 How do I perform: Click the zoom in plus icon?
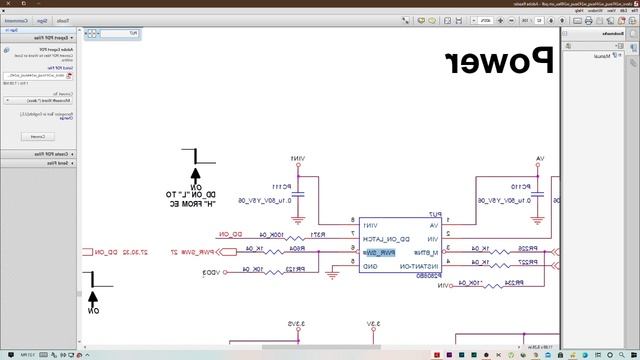click(x=500, y=20)
